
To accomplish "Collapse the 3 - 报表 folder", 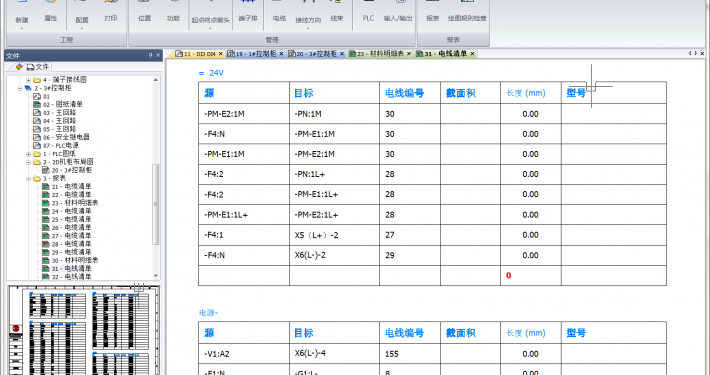I will coord(28,178).
